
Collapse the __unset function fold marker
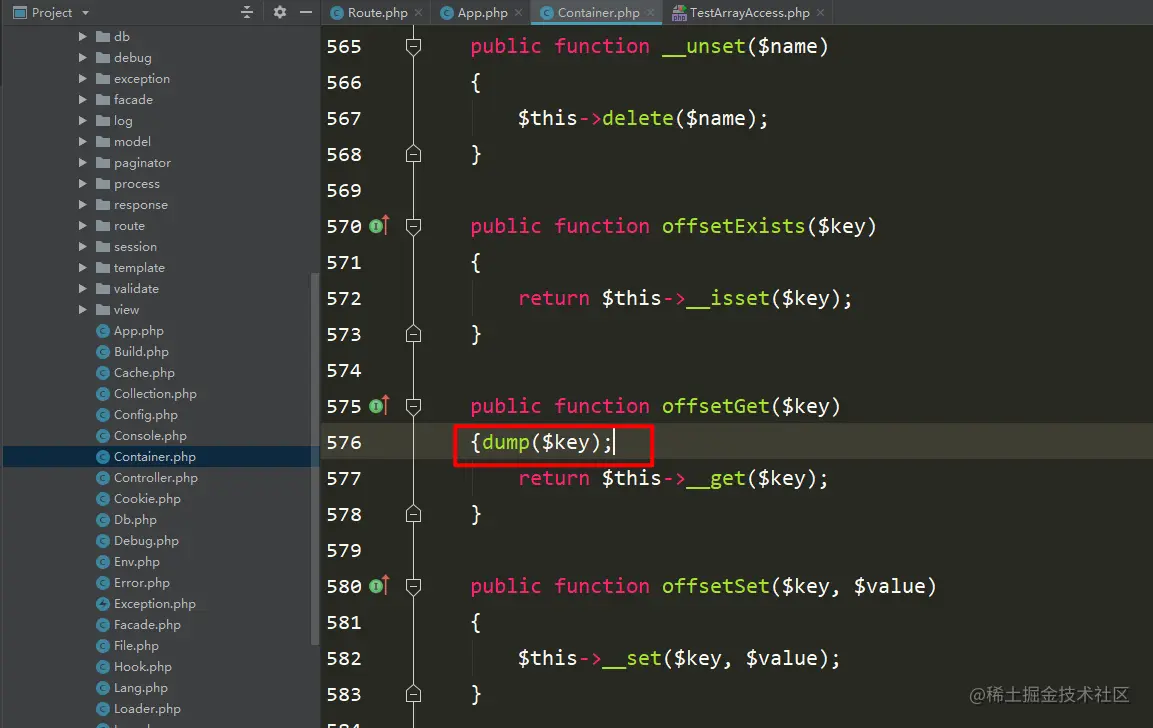[x=413, y=47]
